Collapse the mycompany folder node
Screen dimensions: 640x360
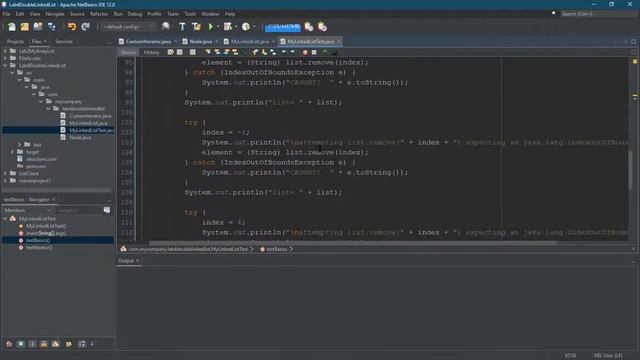click(x=41, y=101)
